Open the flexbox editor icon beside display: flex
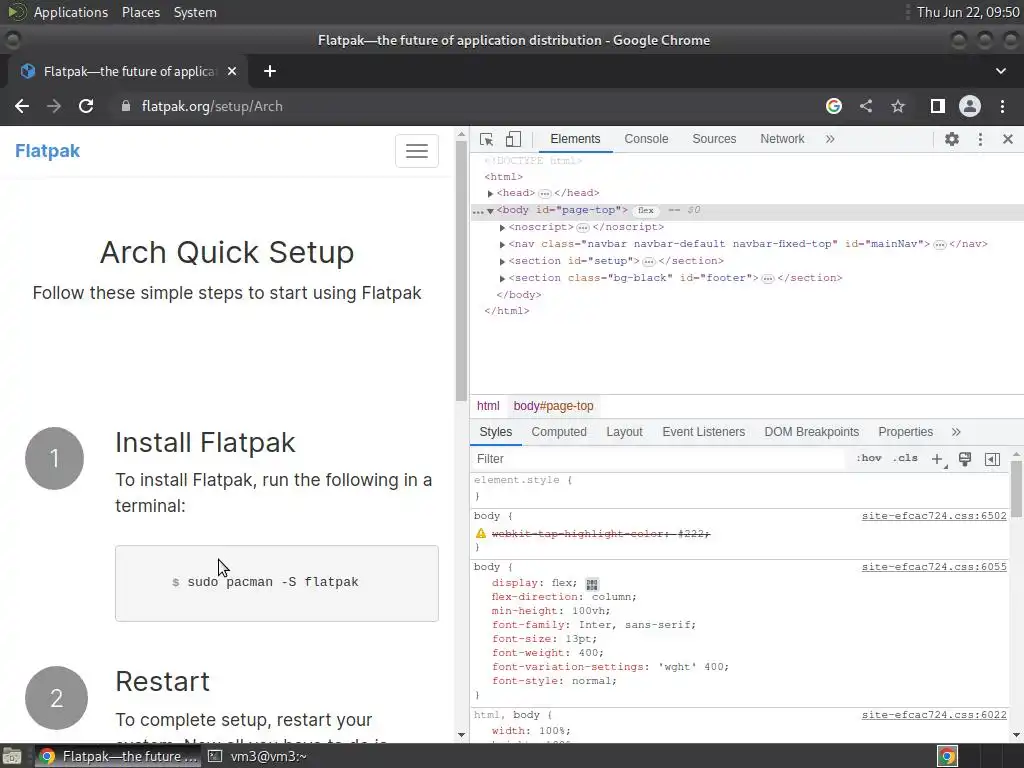1024x768 pixels. click(x=592, y=584)
